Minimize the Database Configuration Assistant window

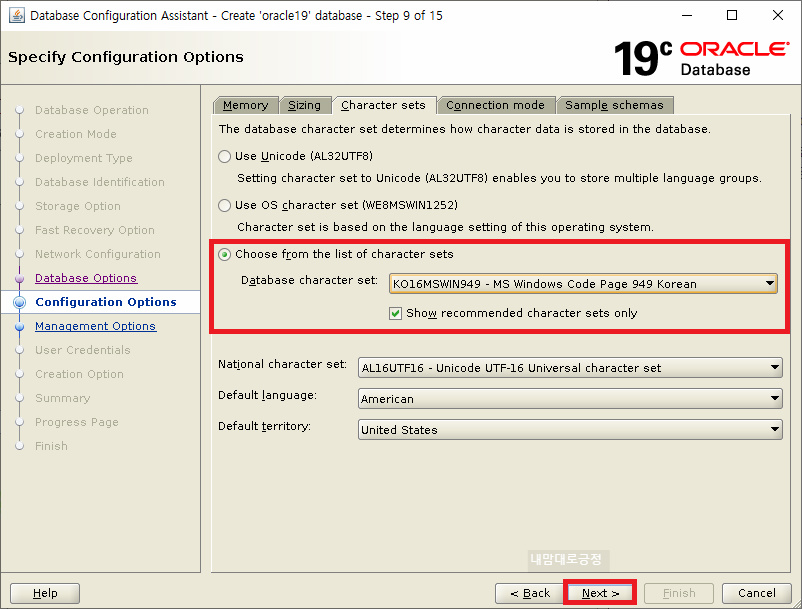coord(687,15)
